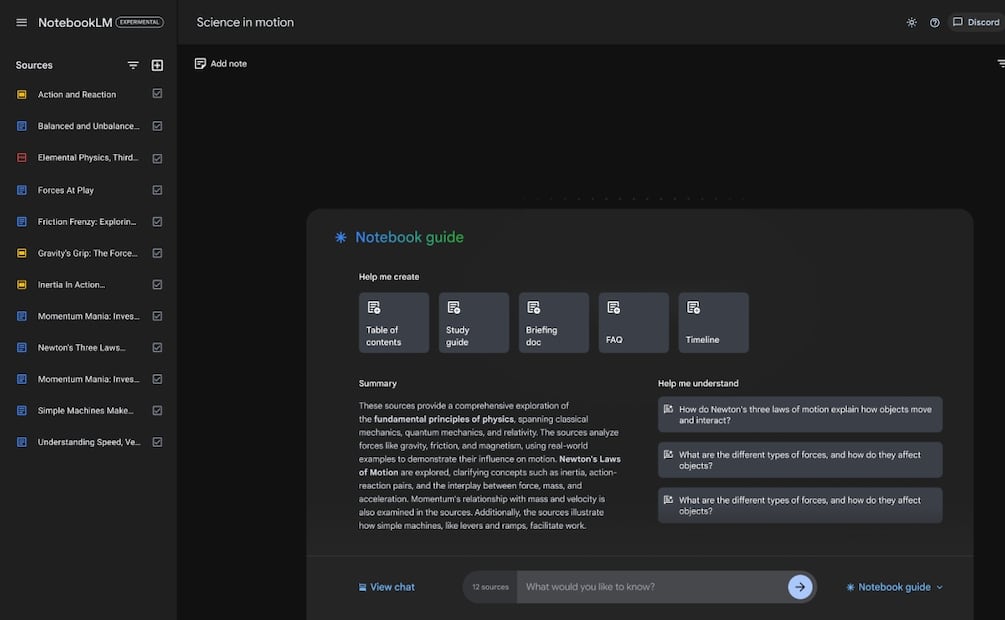The image size is (1005, 620).
Task: Open the help question mark icon
Action: click(x=935, y=22)
